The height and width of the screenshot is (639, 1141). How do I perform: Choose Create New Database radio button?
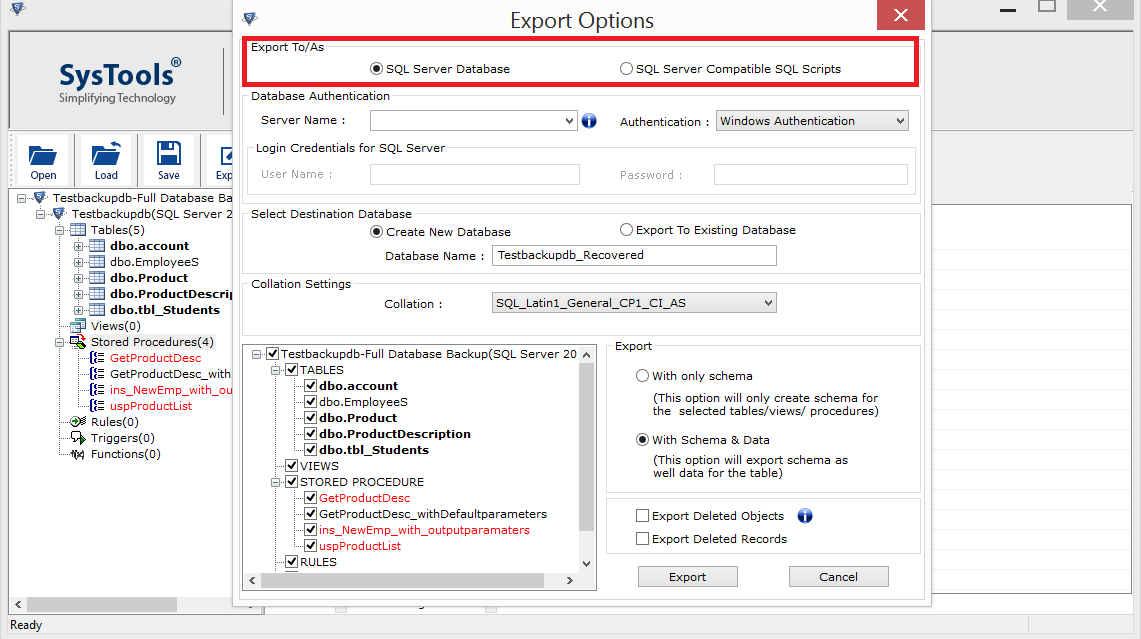(x=376, y=232)
